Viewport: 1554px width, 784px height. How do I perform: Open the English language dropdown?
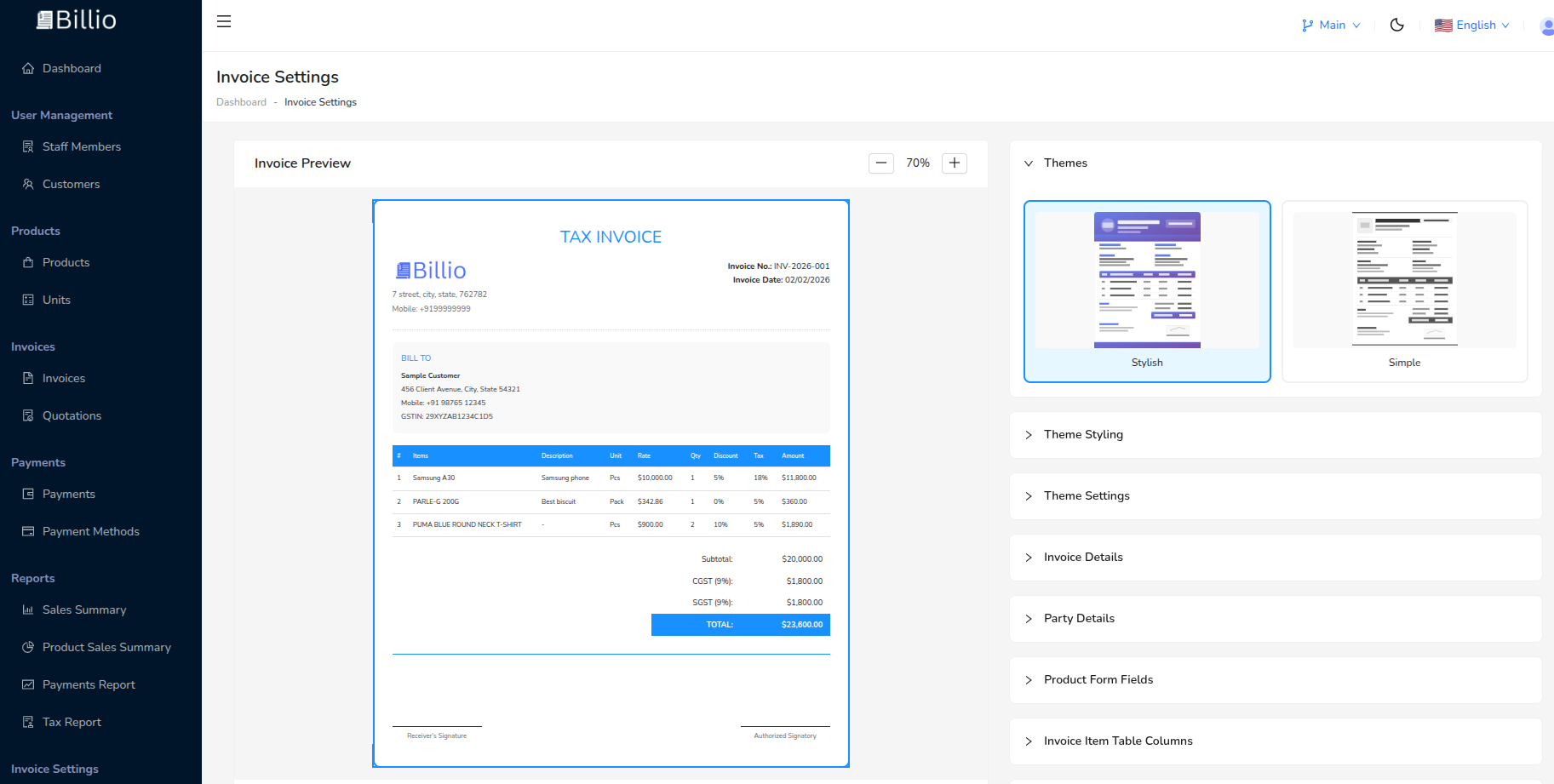pyautogui.click(x=1471, y=25)
